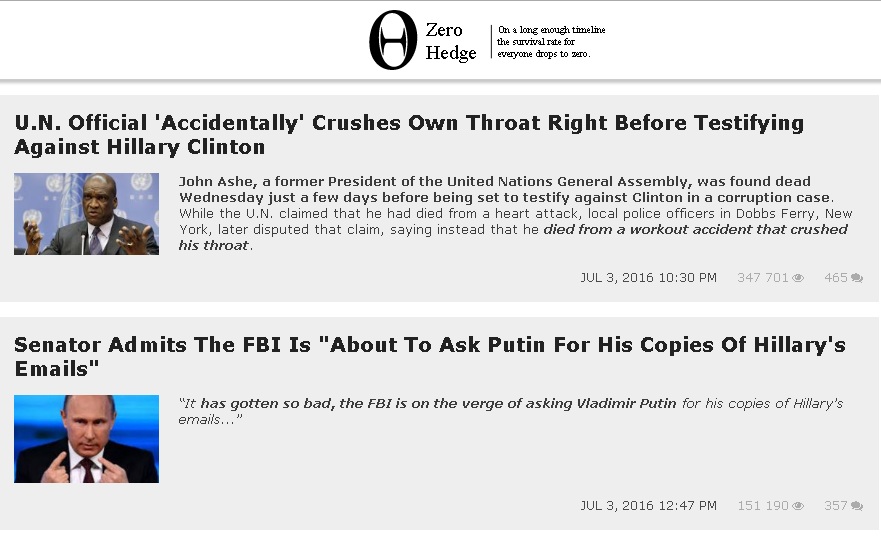The image size is (881, 541).
Task: Click the 151 190 view count
Action: pos(762,506)
